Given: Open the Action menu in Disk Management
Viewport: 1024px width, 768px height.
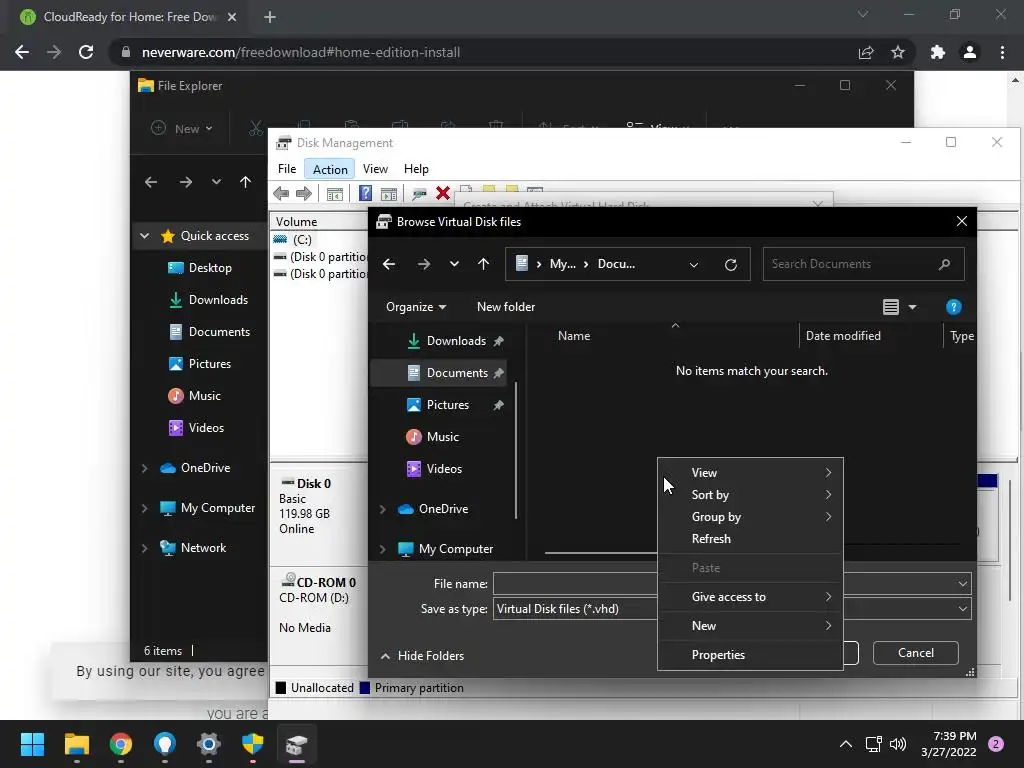Looking at the screenshot, I should (x=330, y=169).
